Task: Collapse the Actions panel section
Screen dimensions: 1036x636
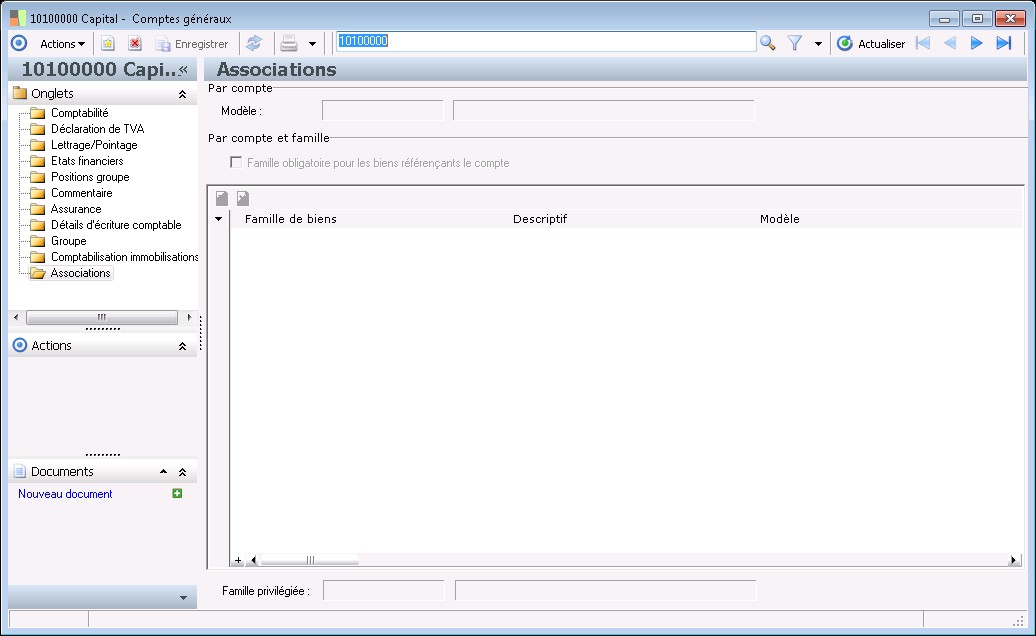Action: (x=182, y=346)
